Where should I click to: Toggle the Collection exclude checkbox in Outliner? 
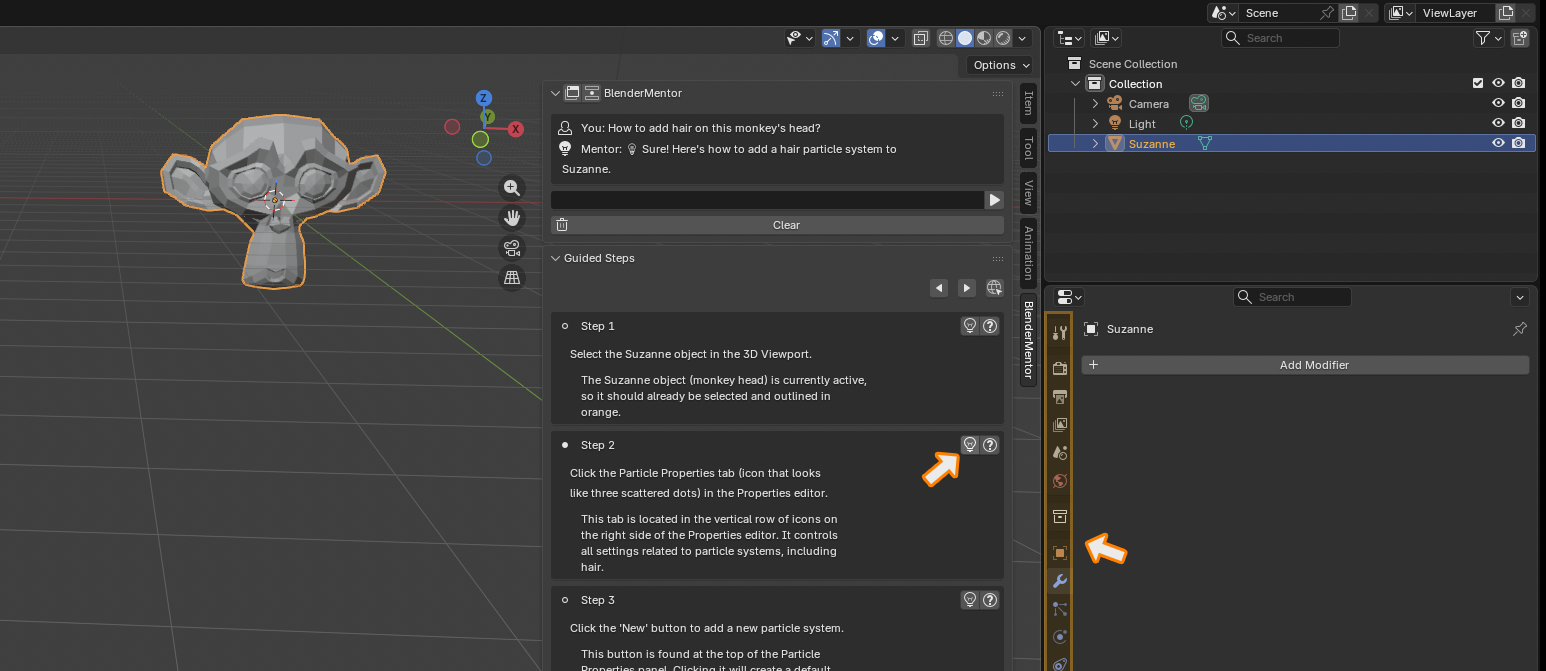pos(1478,84)
